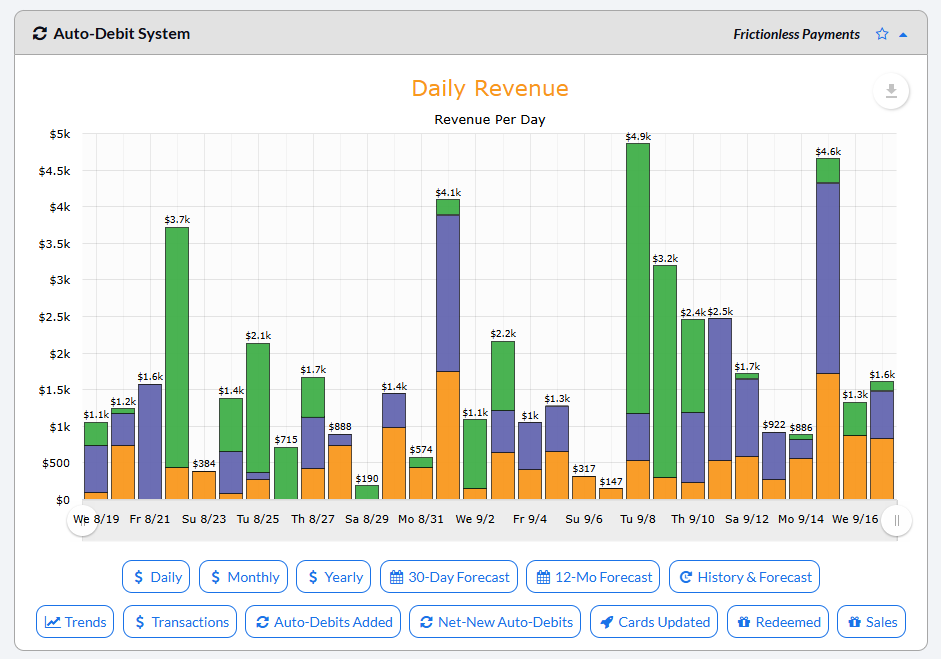The height and width of the screenshot is (659, 941).
Task: Open the Redeemed chart
Action: pyautogui.click(x=778, y=622)
